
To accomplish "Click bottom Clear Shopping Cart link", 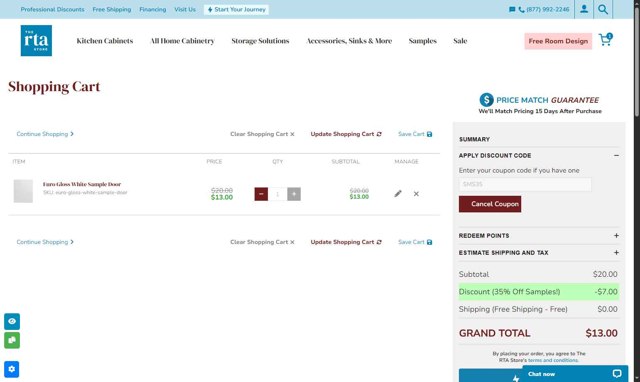I will (262, 242).
